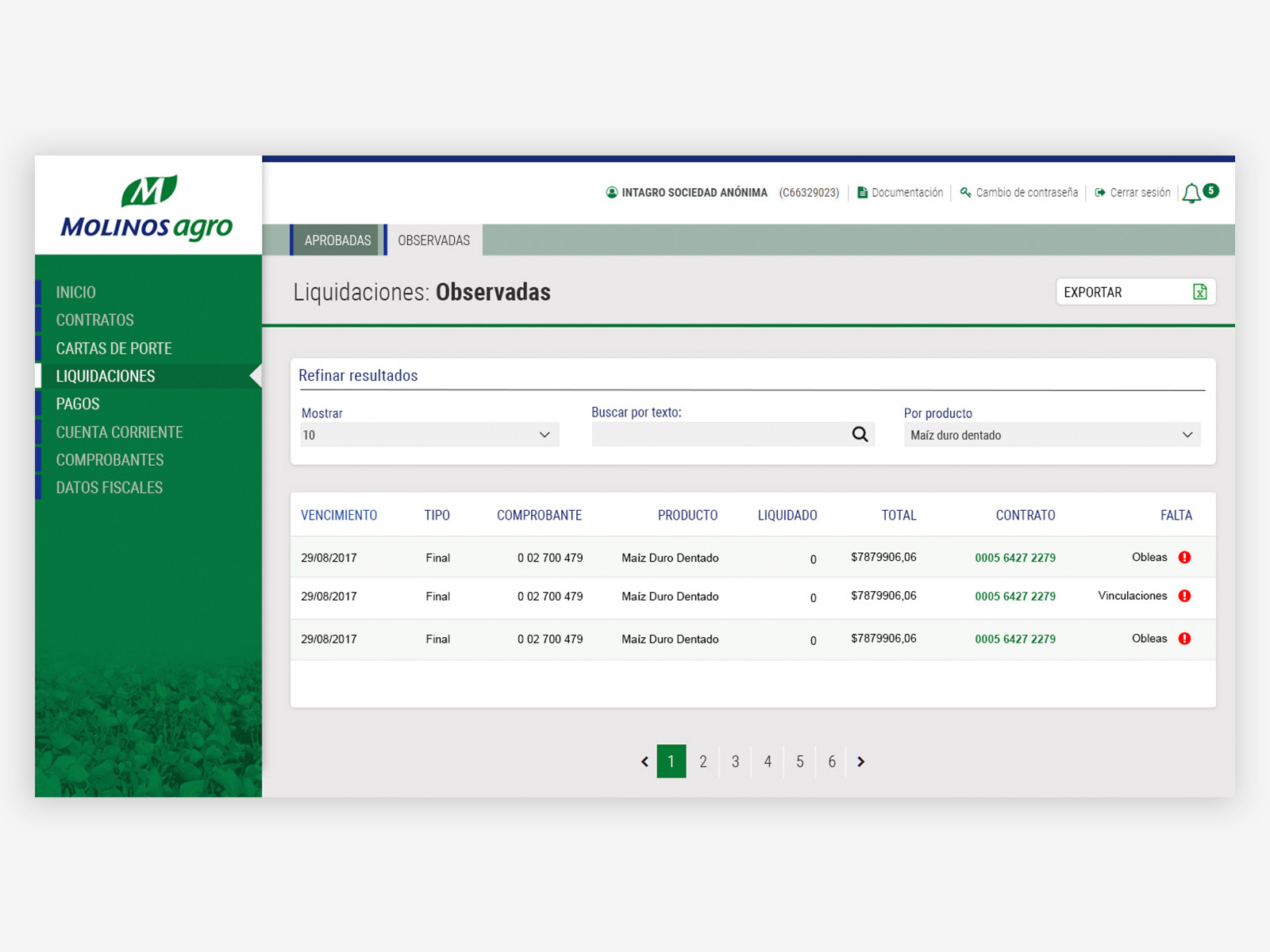Select page 1 in pagination

671,762
